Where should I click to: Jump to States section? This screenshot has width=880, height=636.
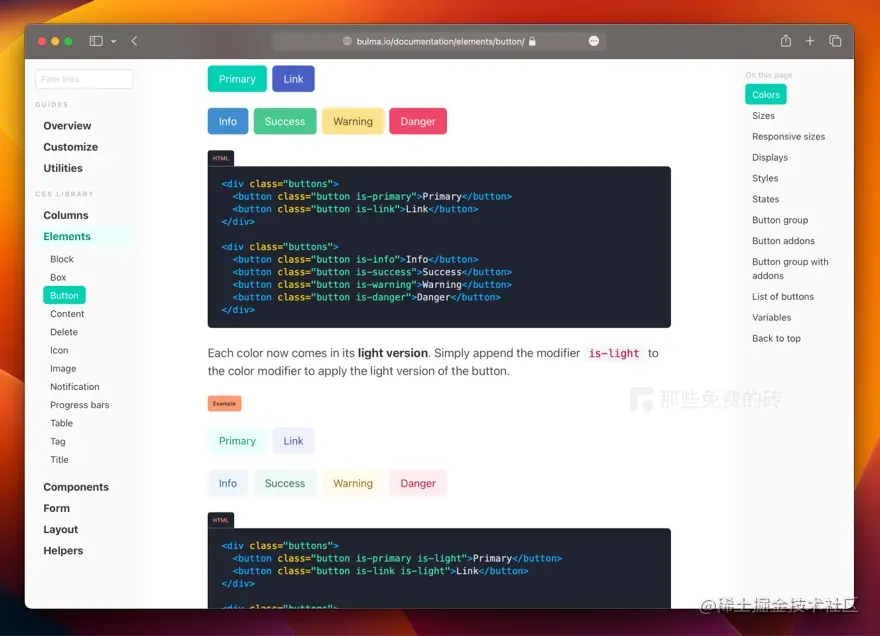coord(766,199)
